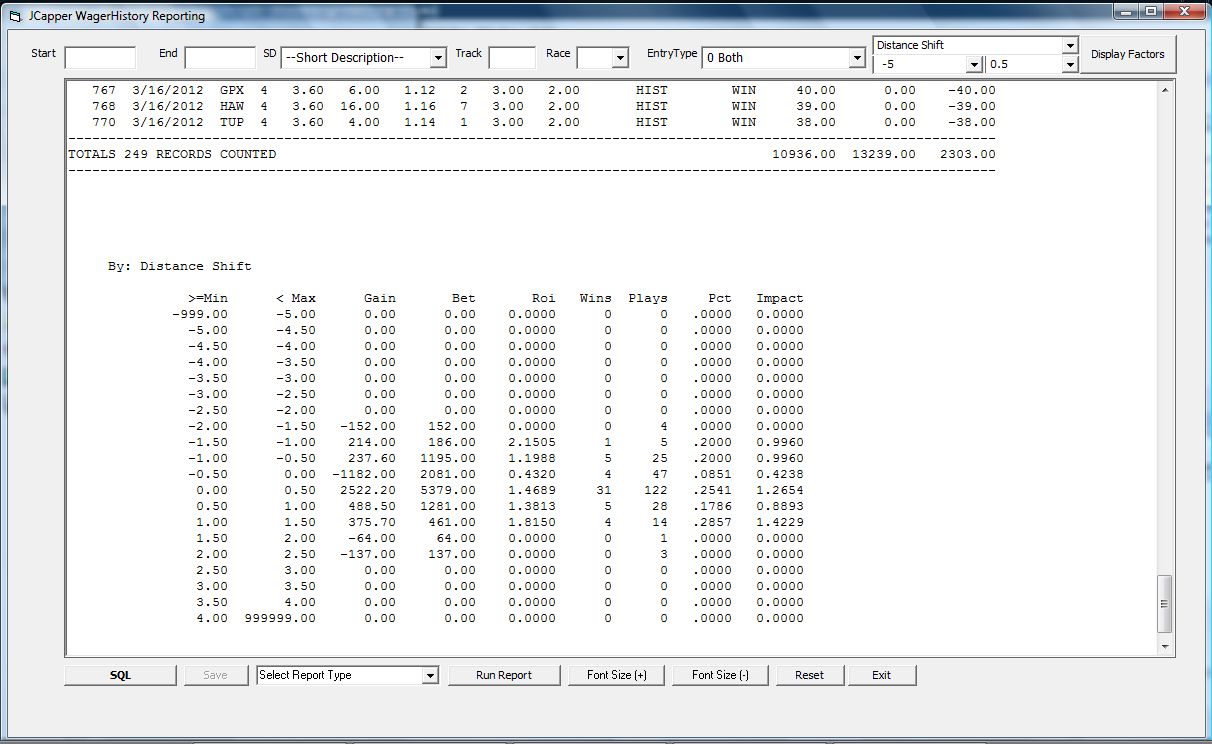The height and width of the screenshot is (744, 1212).
Task: Click the ROI value 2.1505
Action: pos(532,442)
